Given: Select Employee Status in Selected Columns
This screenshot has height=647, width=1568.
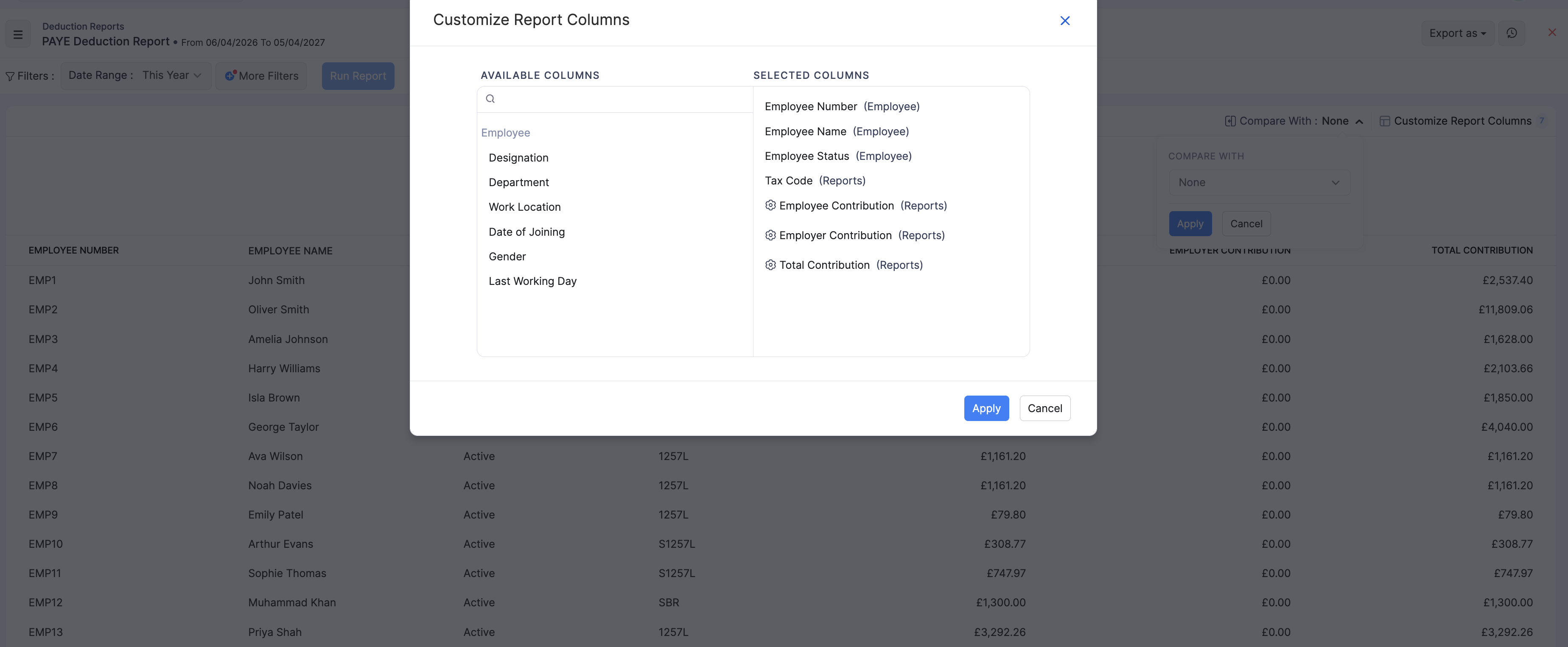Looking at the screenshot, I should point(837,156).
